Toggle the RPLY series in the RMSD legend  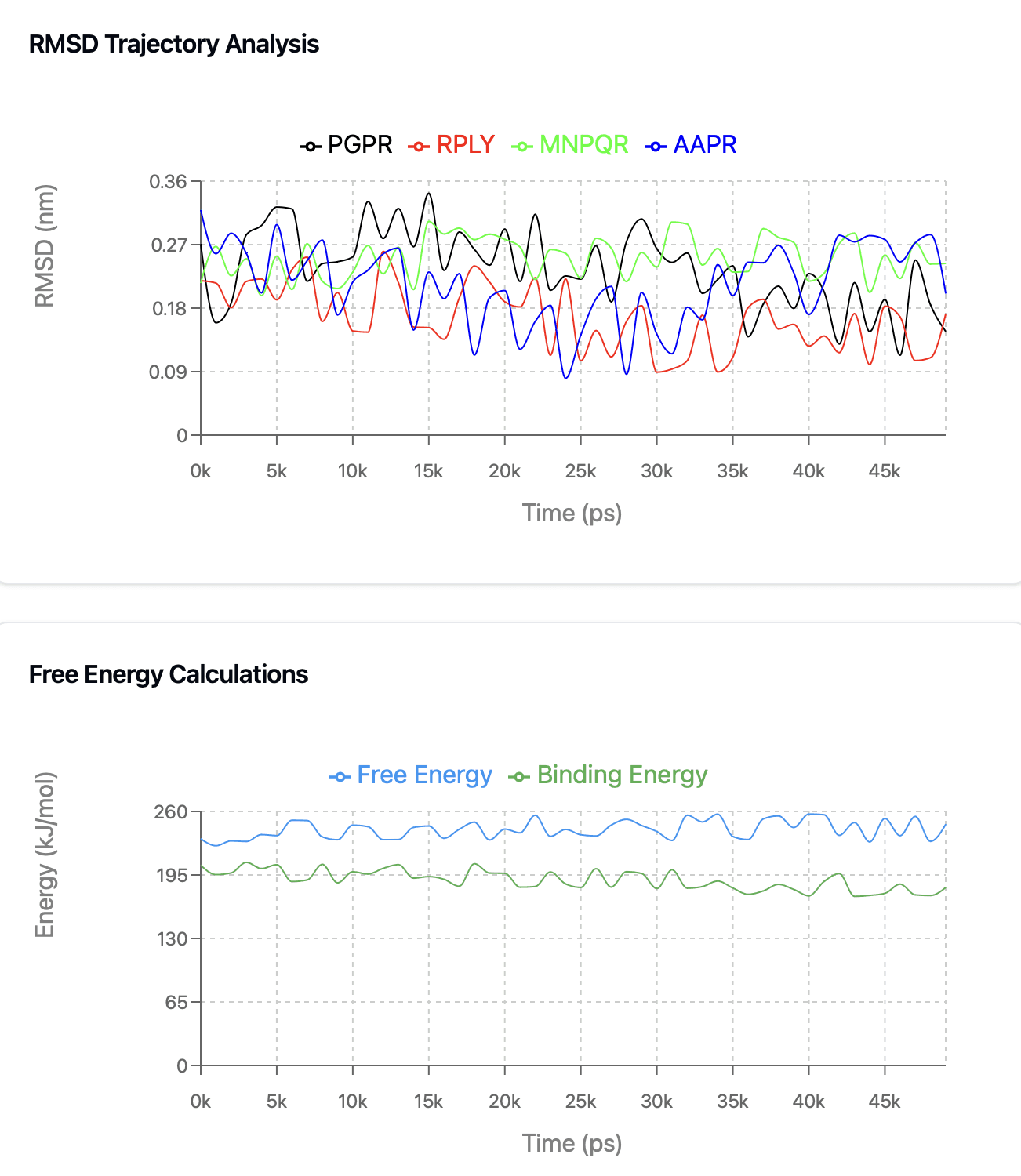(452, 145)
